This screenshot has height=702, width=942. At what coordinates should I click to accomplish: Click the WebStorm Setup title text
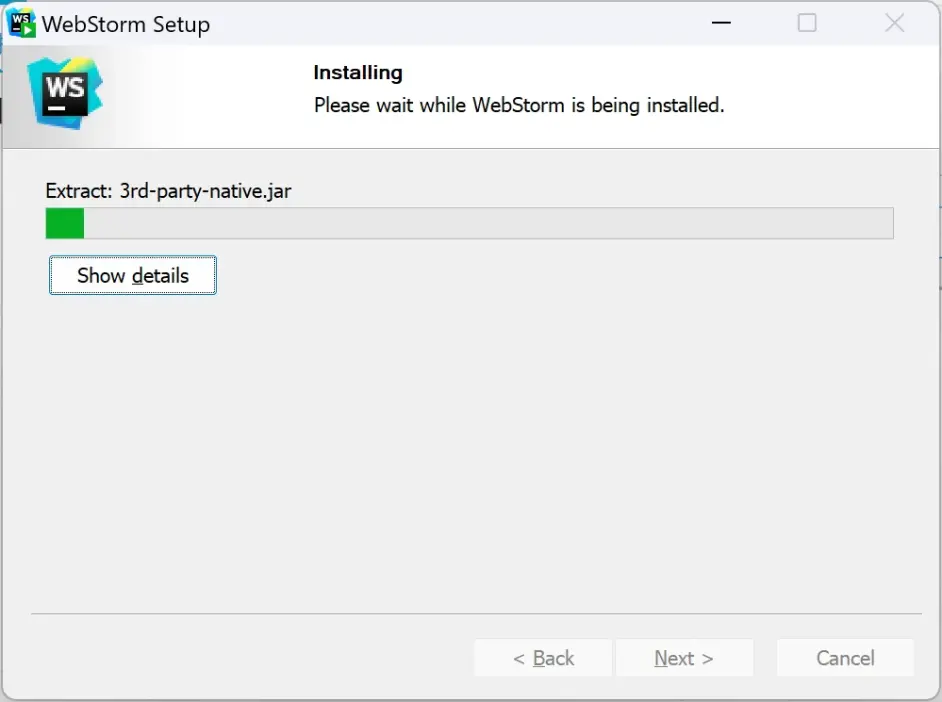click(x=126, y=25)
